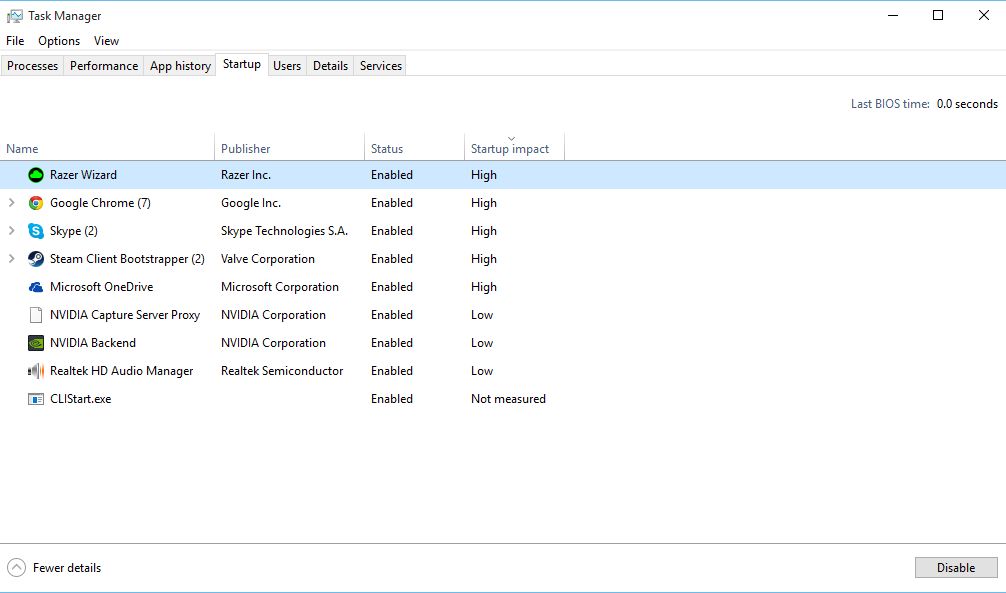Image resolution: width=1006 pixels, height=593 pixels.
Task: Click the Disable button
Action: (955, 567)
